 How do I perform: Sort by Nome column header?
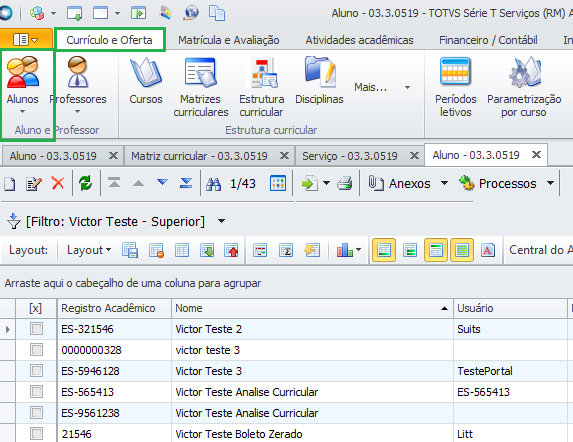312,308
